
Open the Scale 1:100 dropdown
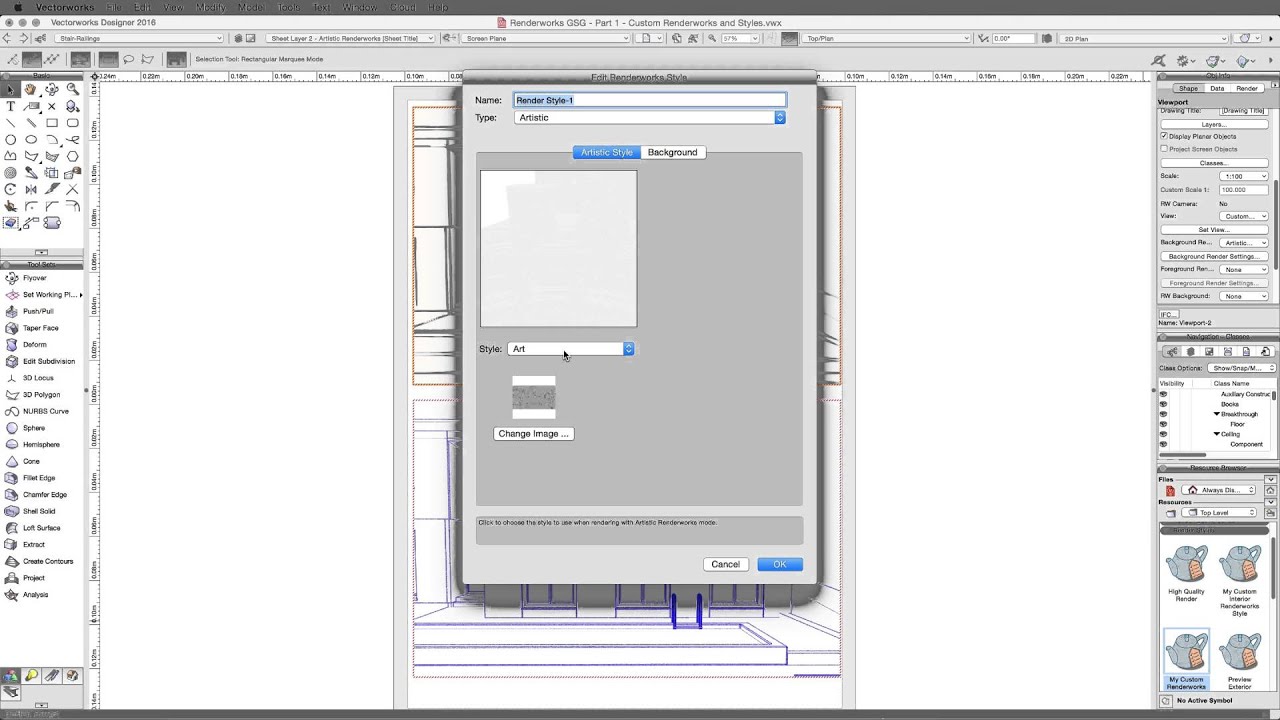1244,176
